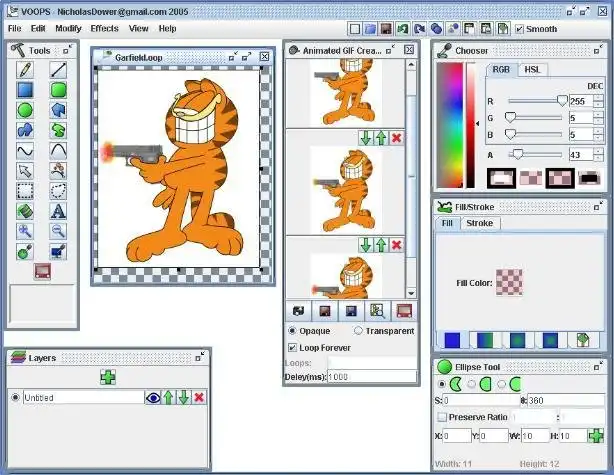Image resolution: width=614 pixels, height=475 pixels.
Task: Select the second ellipse arc type radio
Action: (472, 384)
